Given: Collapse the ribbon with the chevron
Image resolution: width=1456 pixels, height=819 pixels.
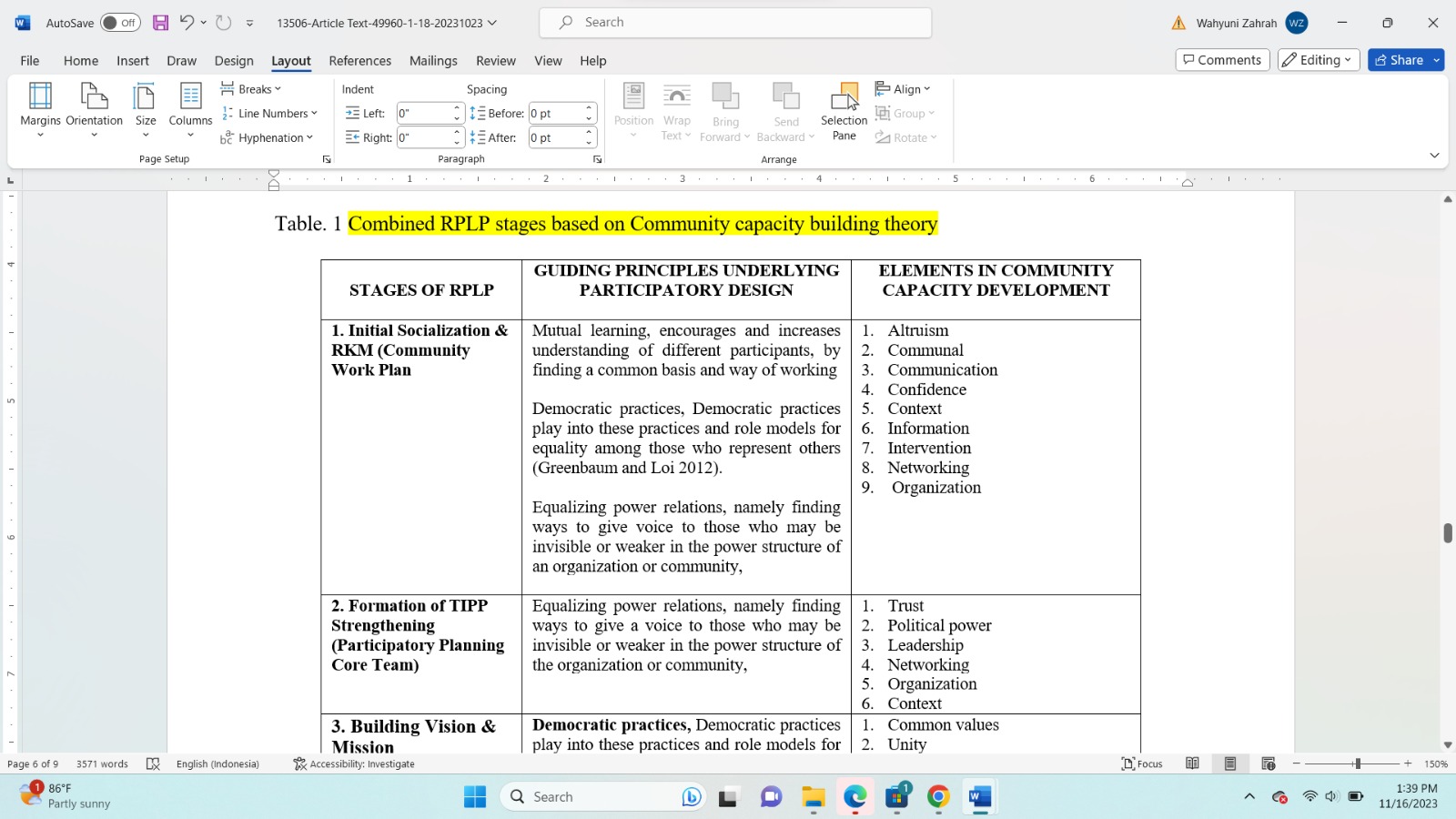Looking at the screenshot, I should [x=1434, y=156].
